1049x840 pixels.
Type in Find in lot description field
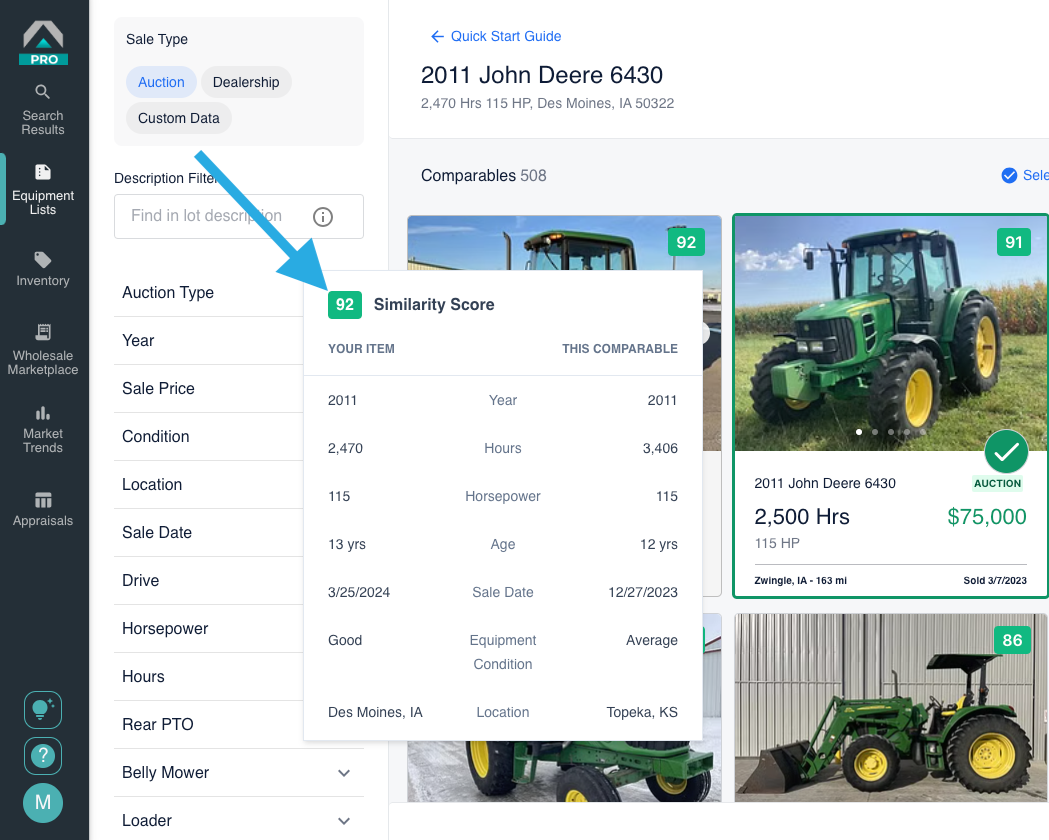[239, 217]
